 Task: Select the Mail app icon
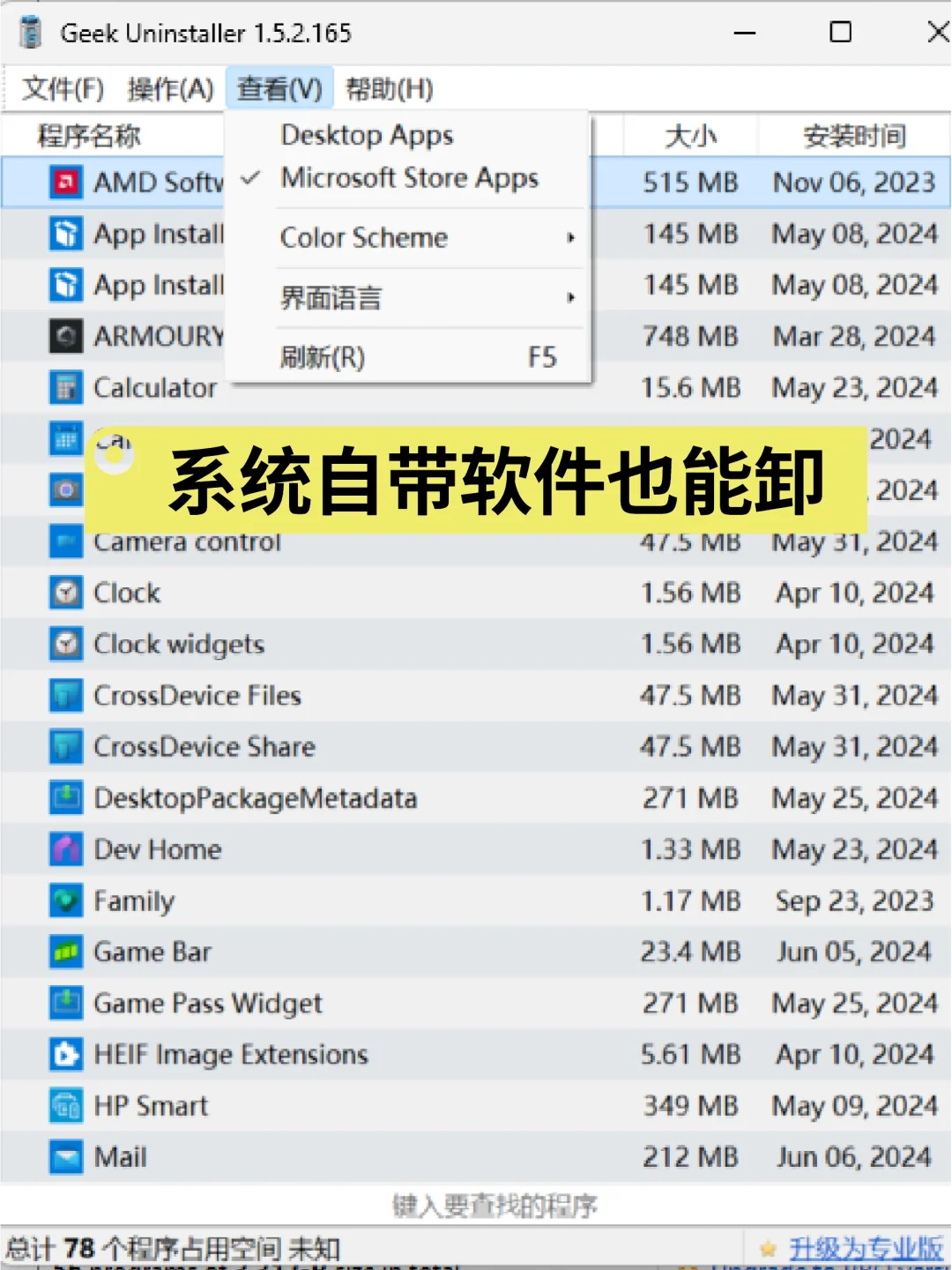click(65, 1156)
